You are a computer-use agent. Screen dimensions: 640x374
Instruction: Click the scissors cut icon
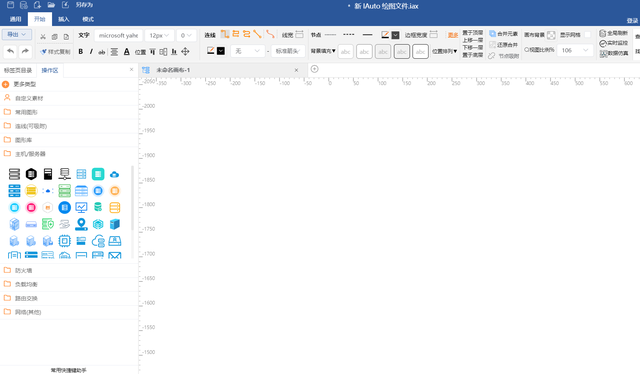pyautogui.click(x=43, y=36)
